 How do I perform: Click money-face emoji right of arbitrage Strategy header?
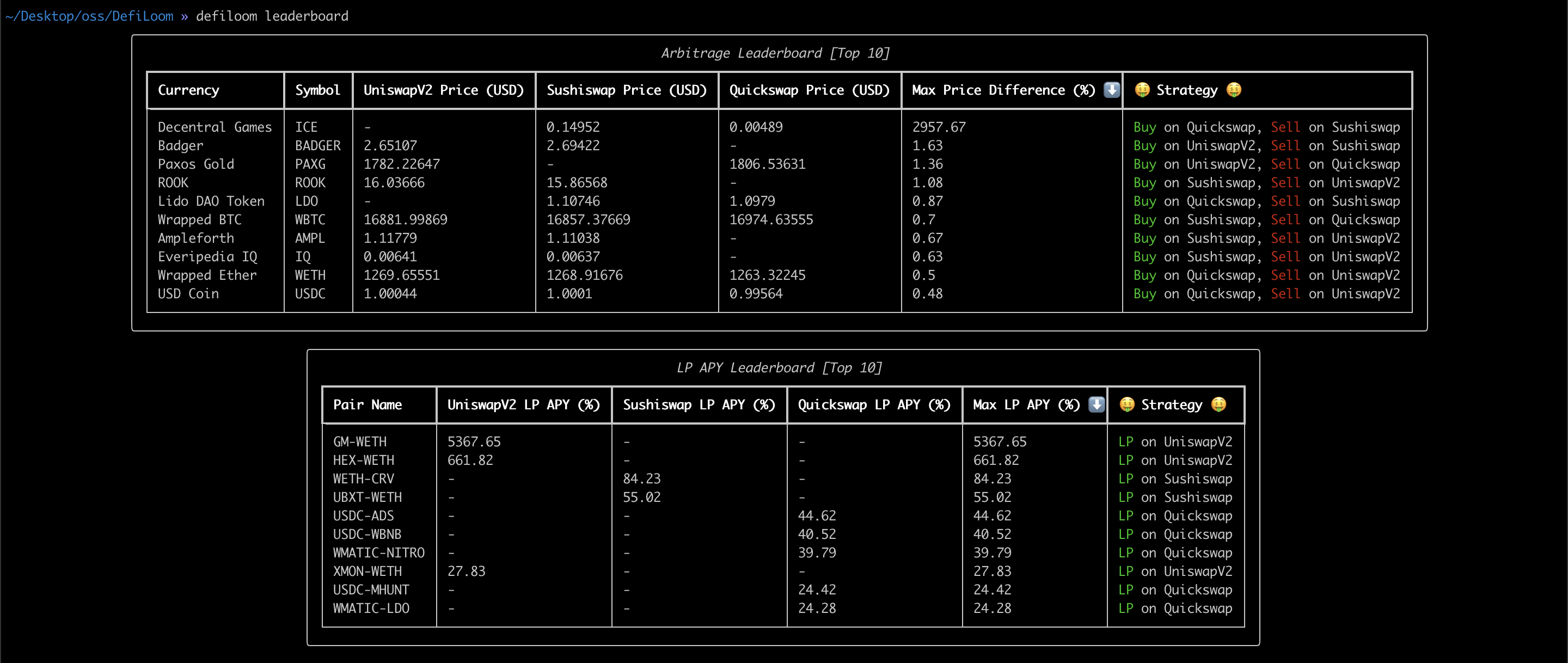tap(1234, 90)
